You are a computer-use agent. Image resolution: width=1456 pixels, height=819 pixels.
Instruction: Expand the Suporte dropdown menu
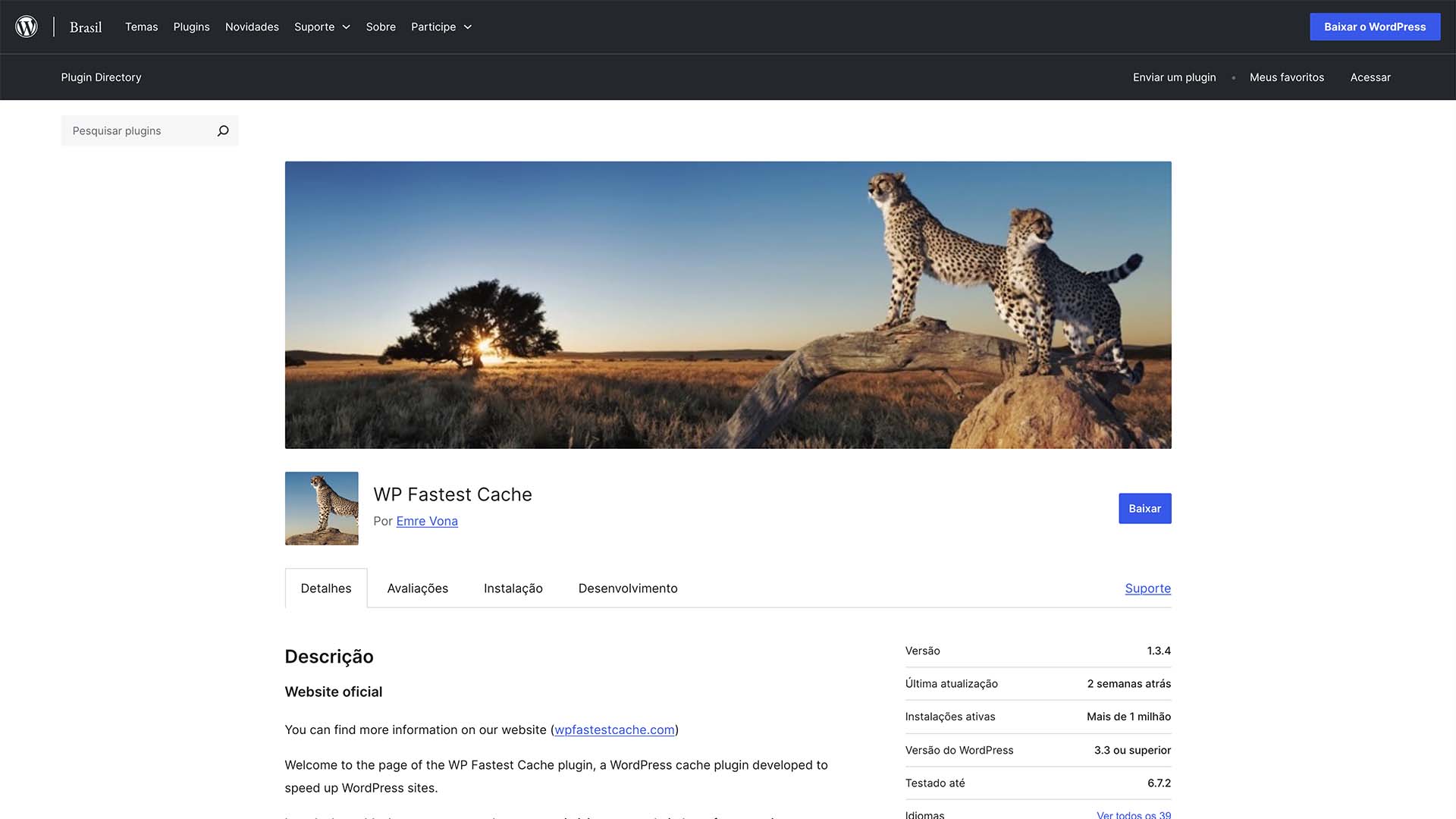[x=322, y=27]
